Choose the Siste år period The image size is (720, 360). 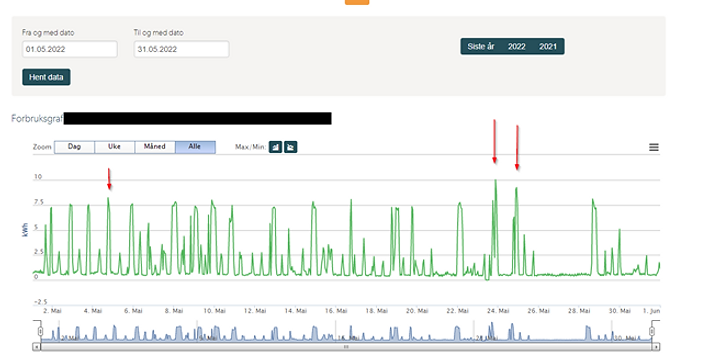point(481,46)
